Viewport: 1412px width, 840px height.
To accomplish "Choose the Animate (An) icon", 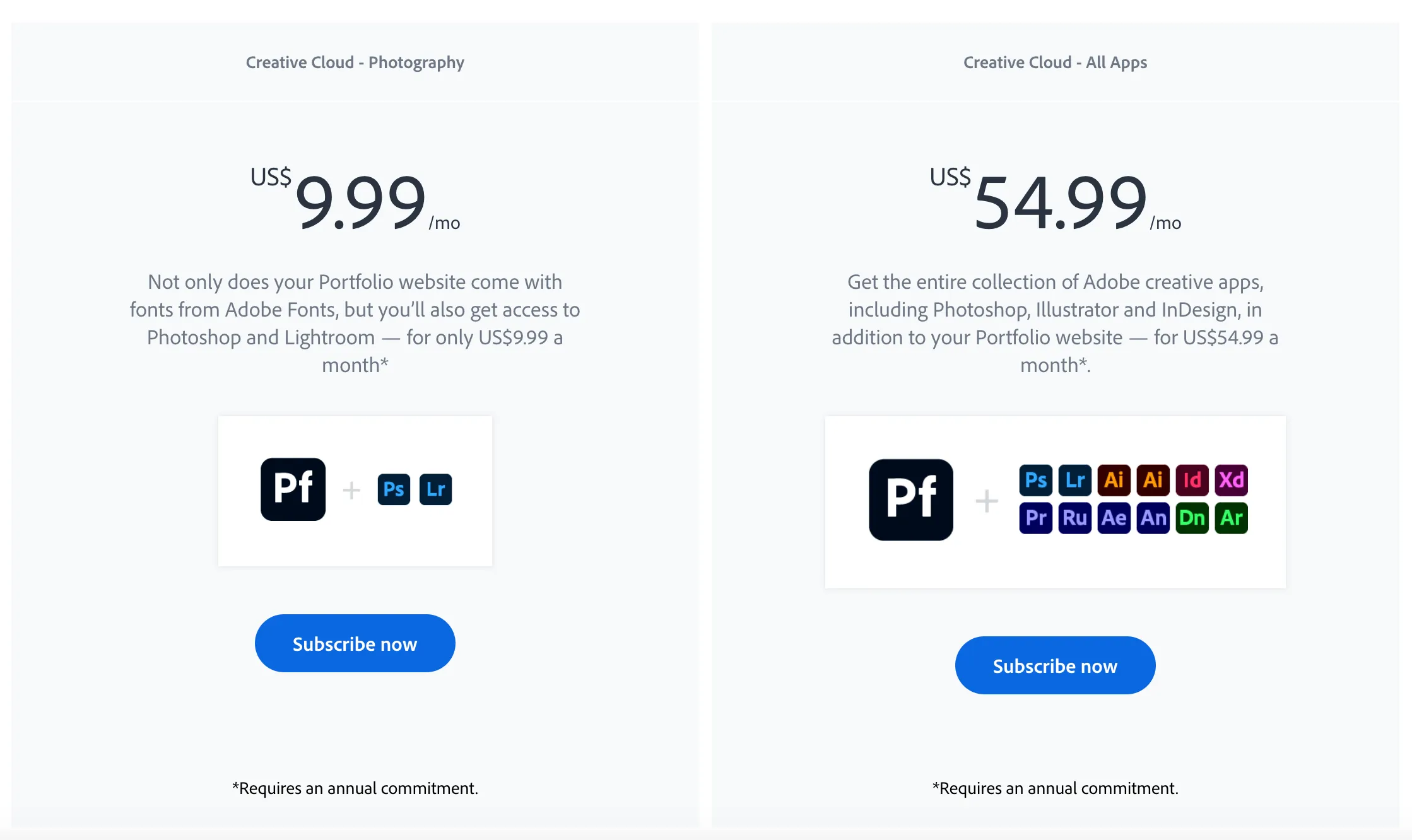I will 1153,518.
